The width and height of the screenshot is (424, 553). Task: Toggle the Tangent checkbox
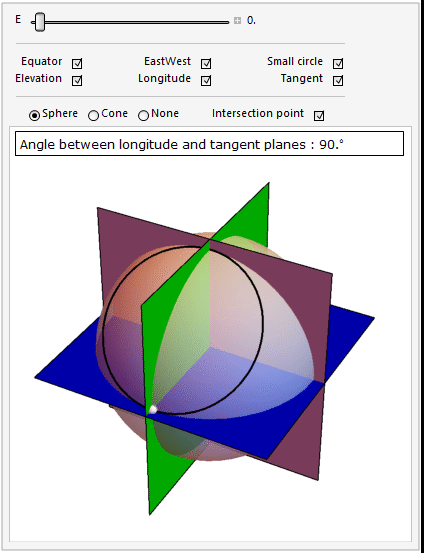pos(338,81)
